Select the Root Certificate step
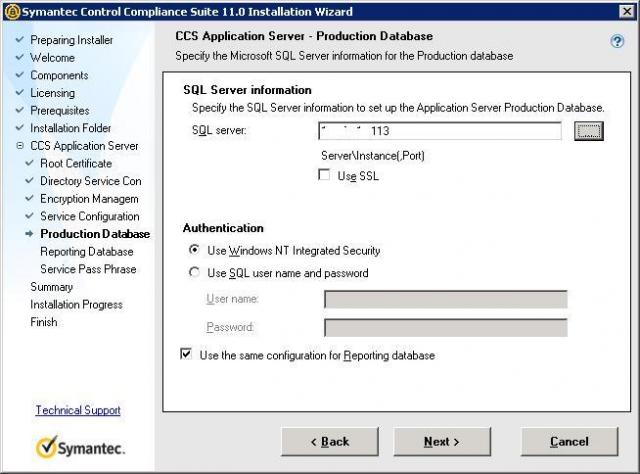The height and width of the screenshot is (474, 640). pyautogui.click(x=76, y=163)
